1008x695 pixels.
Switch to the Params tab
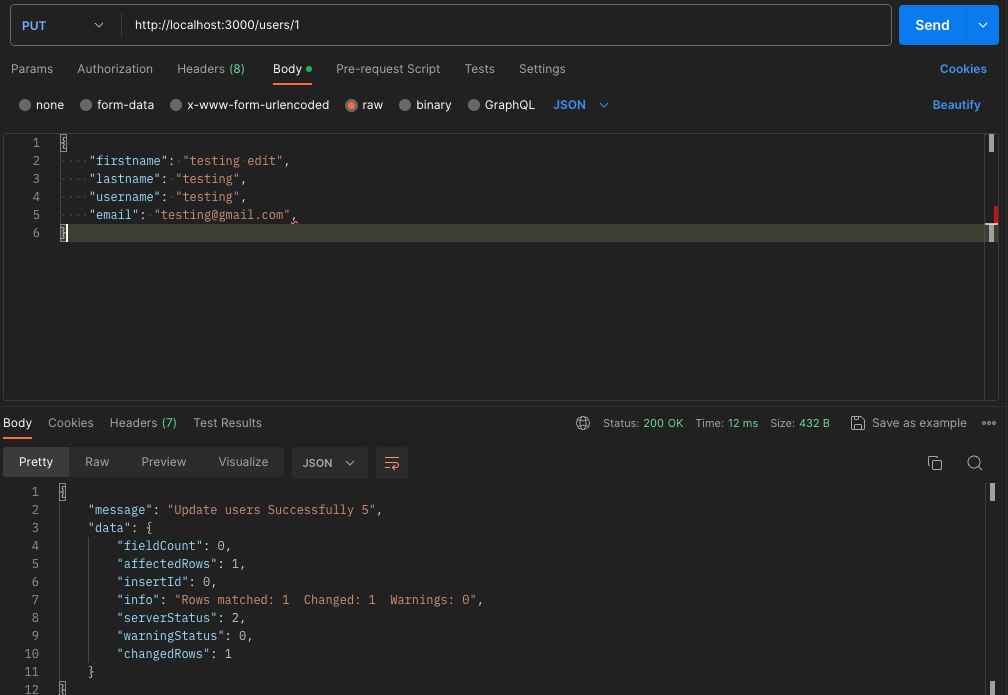pos(32,69)
